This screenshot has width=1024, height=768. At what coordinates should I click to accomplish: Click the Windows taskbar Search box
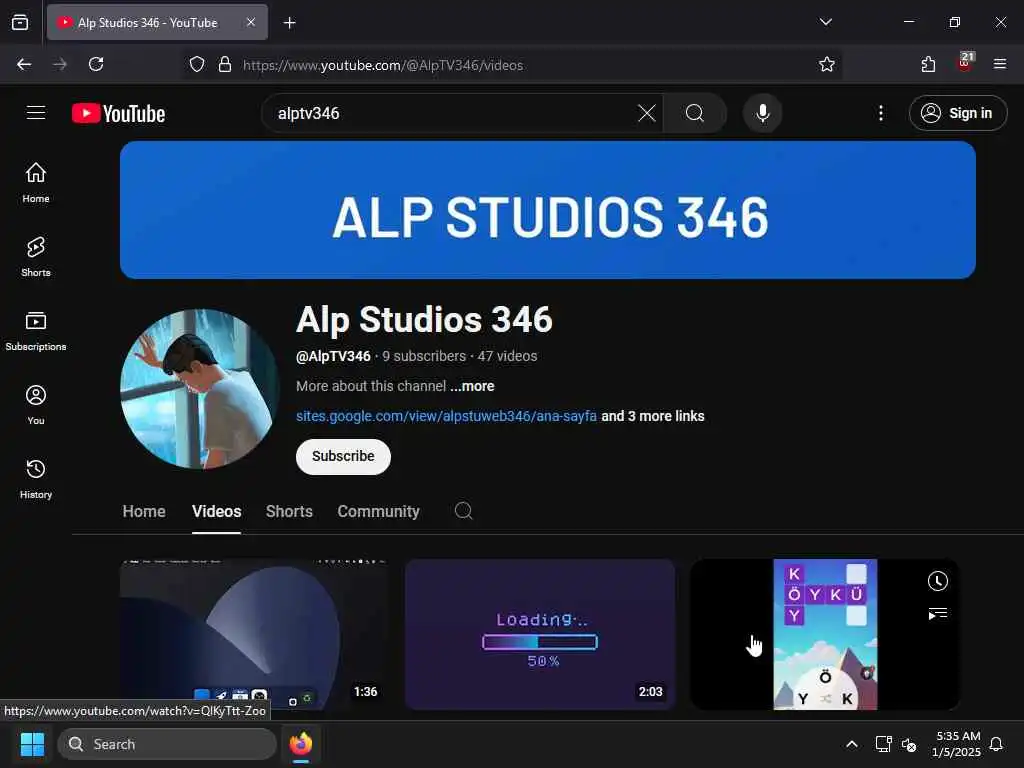pyautogui.click(x=167, y=744)
